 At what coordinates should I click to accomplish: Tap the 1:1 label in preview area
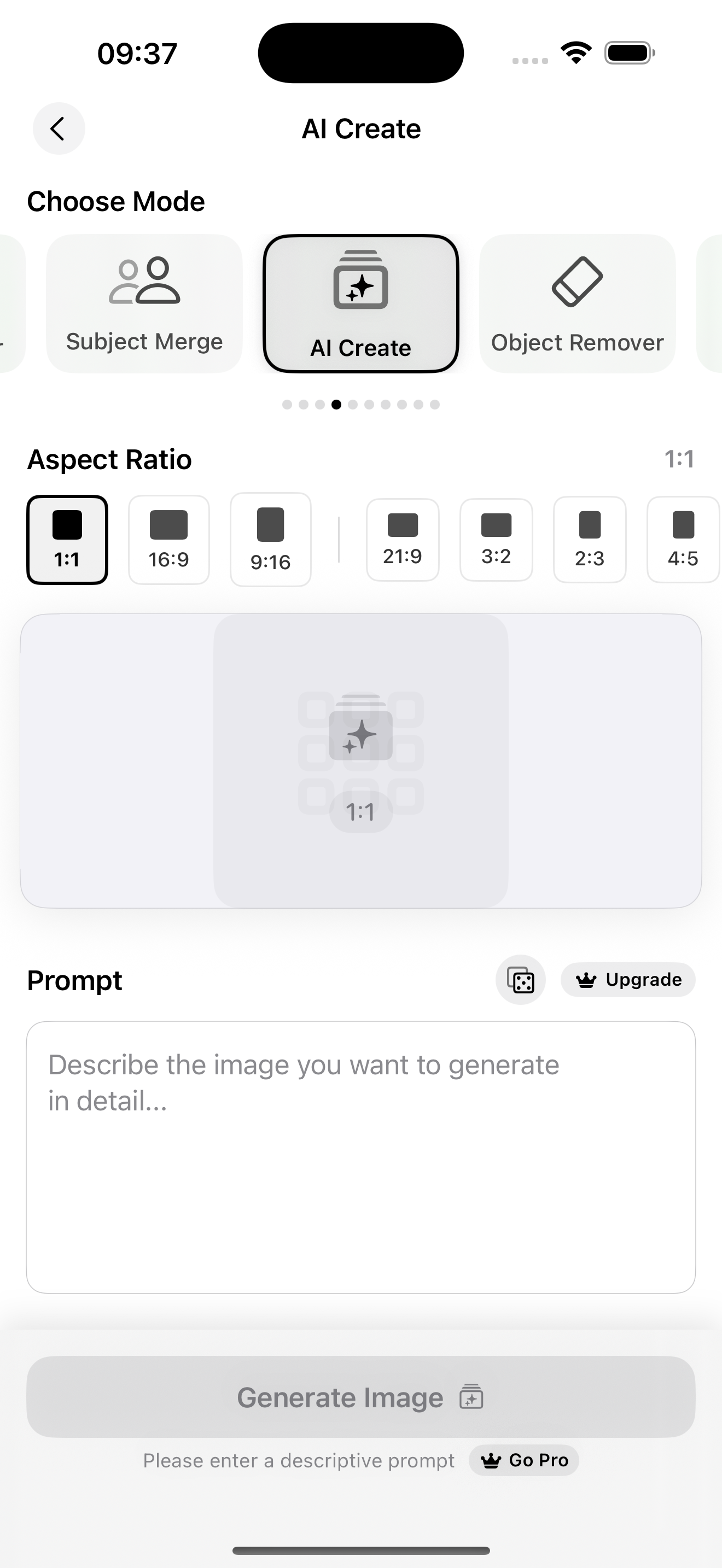(360, 811)
